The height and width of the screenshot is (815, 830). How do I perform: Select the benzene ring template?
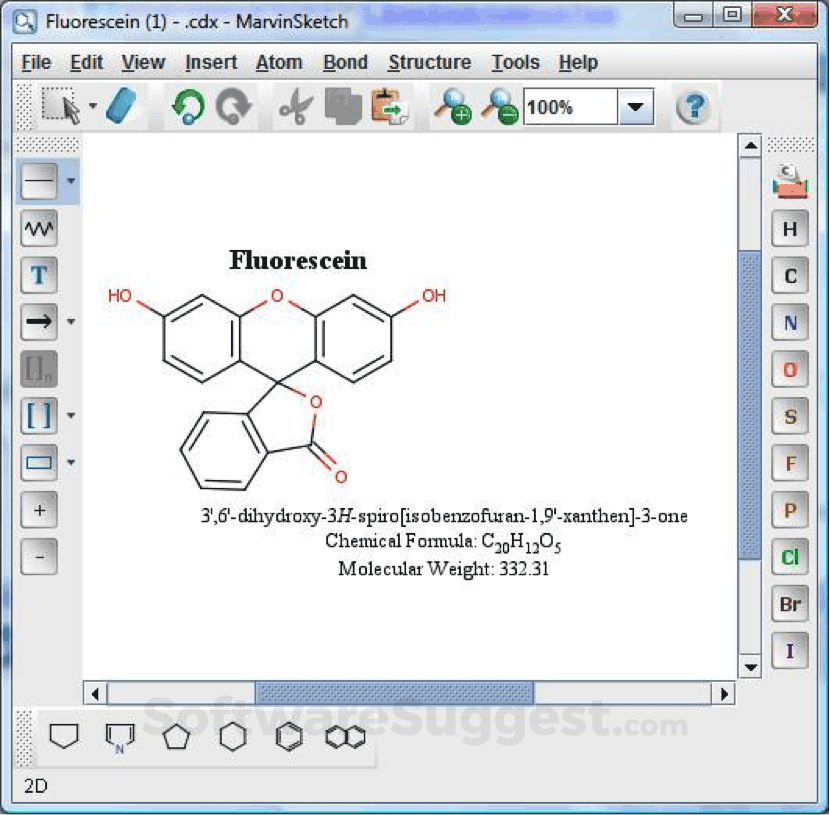pos(288,736)
